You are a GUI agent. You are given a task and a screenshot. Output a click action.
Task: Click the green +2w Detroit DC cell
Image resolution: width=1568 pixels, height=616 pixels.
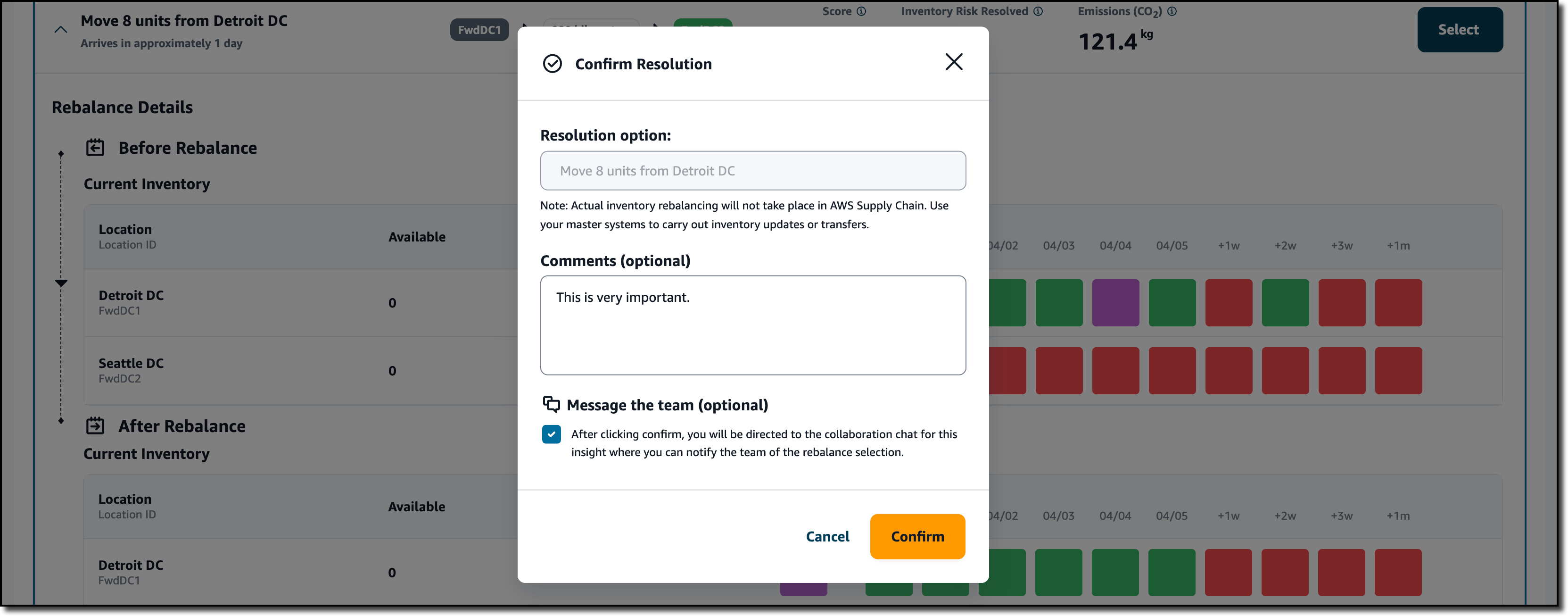tap(1285, 302)
